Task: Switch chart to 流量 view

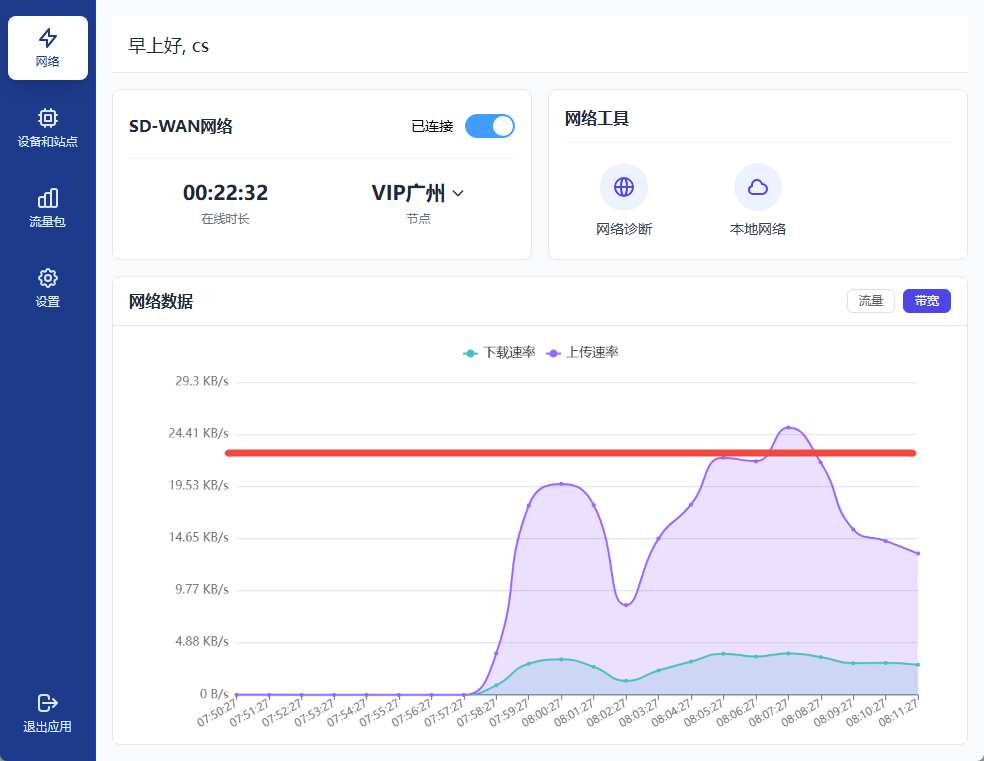Action: point(870,301)
